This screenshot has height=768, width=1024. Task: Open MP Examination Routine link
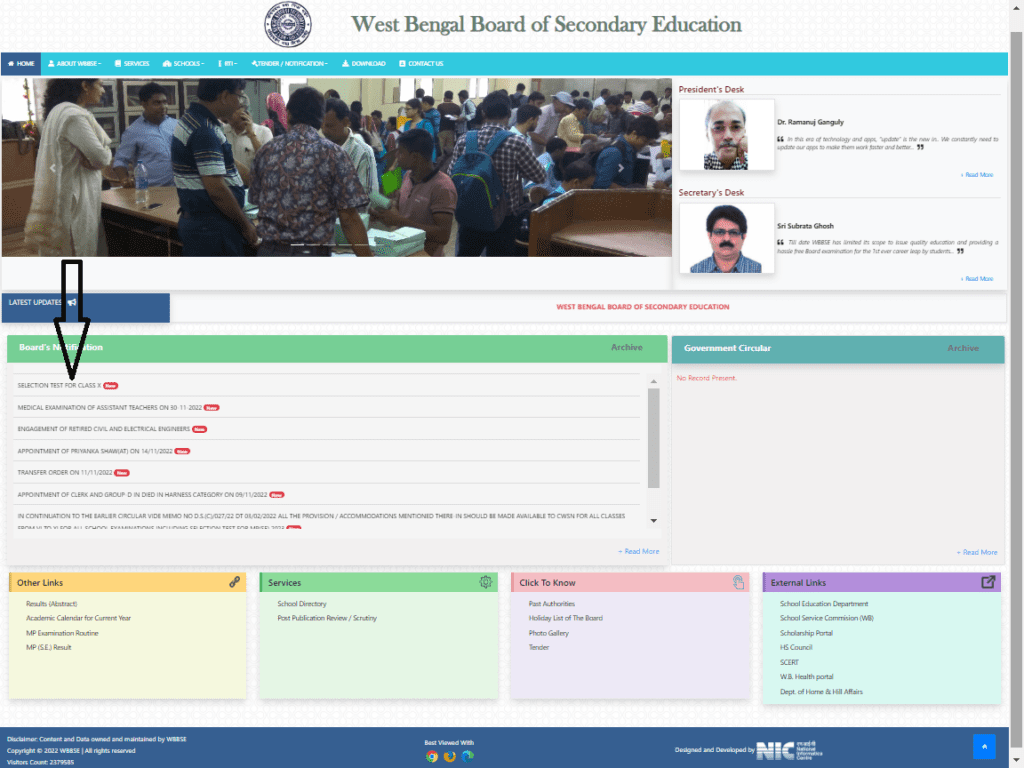tap(62, 633)
